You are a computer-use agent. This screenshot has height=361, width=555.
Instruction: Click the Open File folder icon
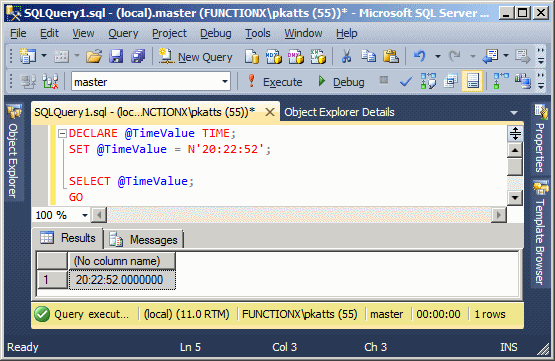94,56
